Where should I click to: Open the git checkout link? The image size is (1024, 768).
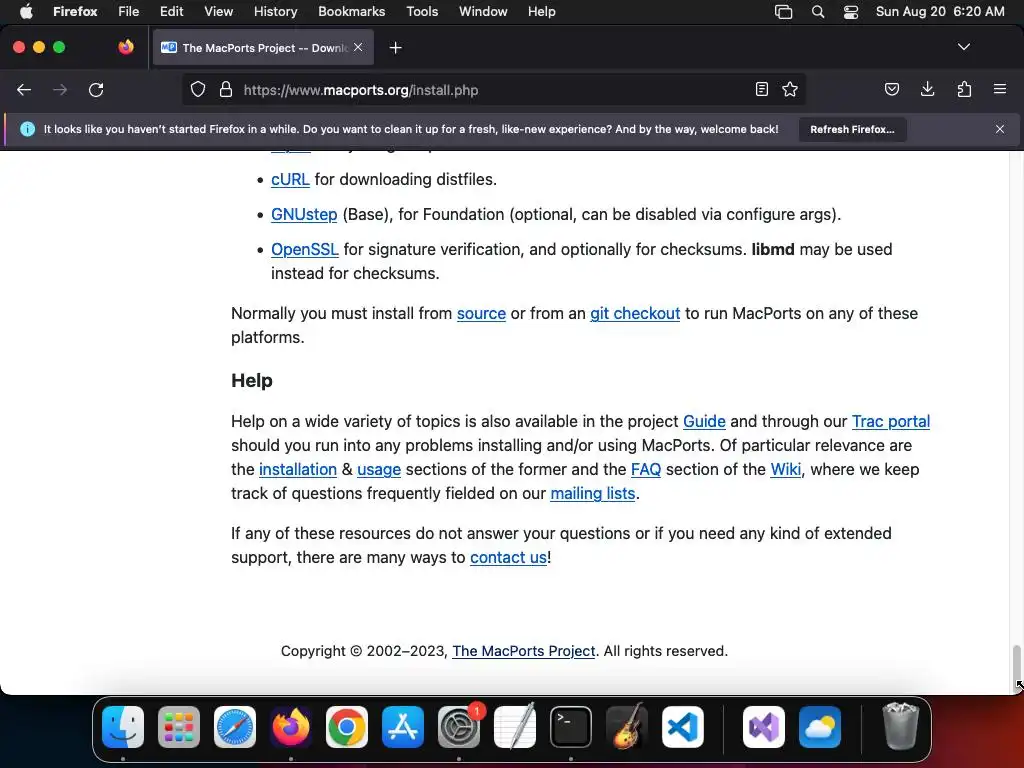(635, 313)
